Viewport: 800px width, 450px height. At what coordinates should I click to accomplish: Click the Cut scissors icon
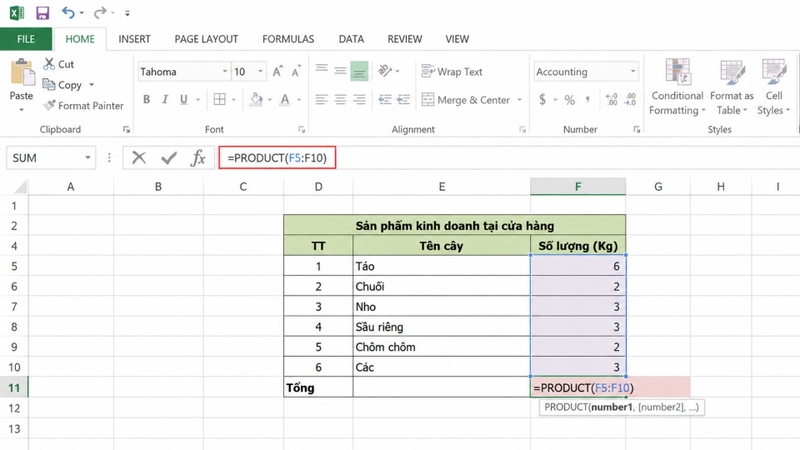49,64
